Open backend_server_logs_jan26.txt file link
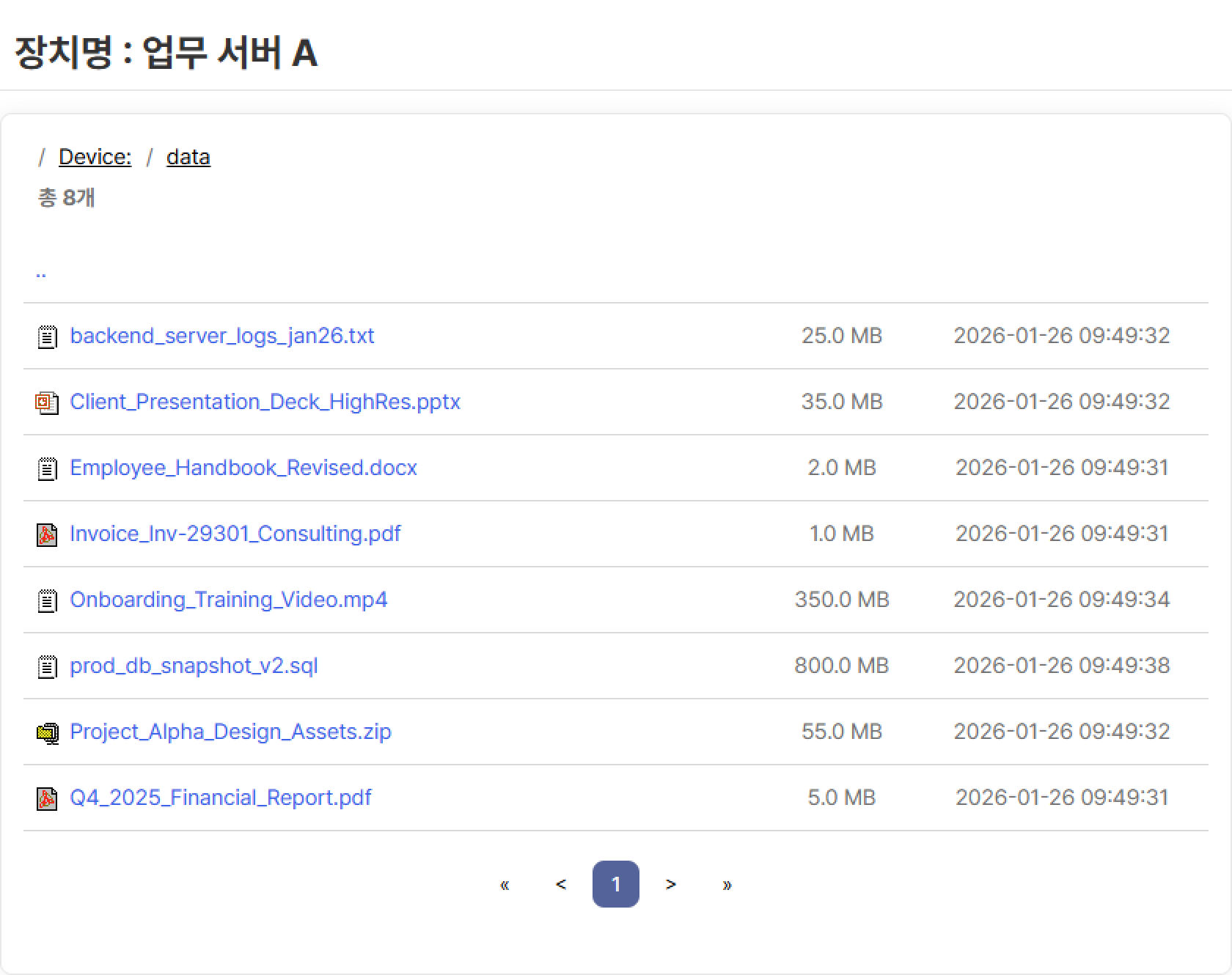Screen dimensions: 1232x975 pyautogui.click(x=221, y=336)
